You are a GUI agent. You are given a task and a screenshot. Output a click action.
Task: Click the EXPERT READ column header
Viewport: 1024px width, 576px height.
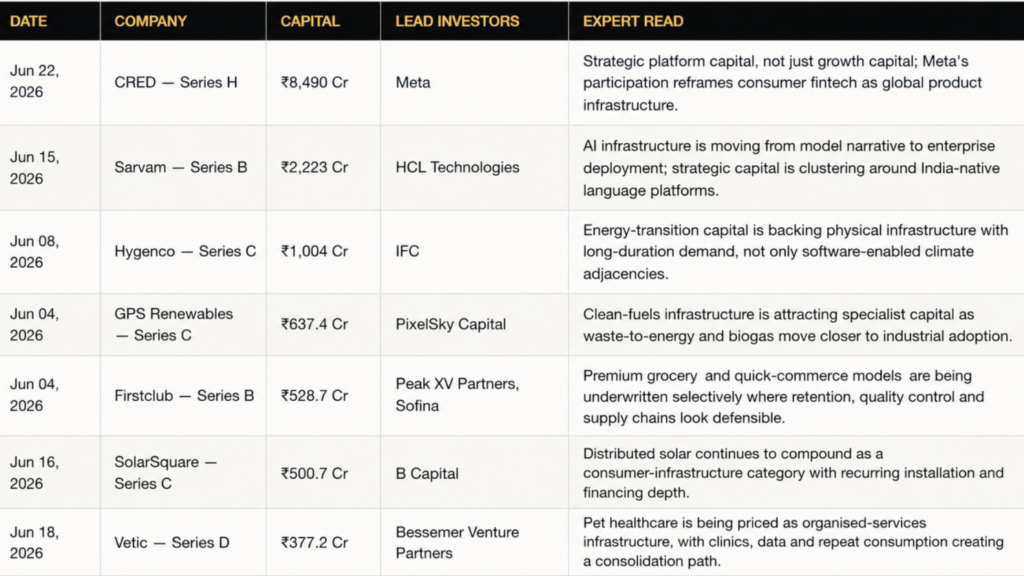[x=633, y=21]
